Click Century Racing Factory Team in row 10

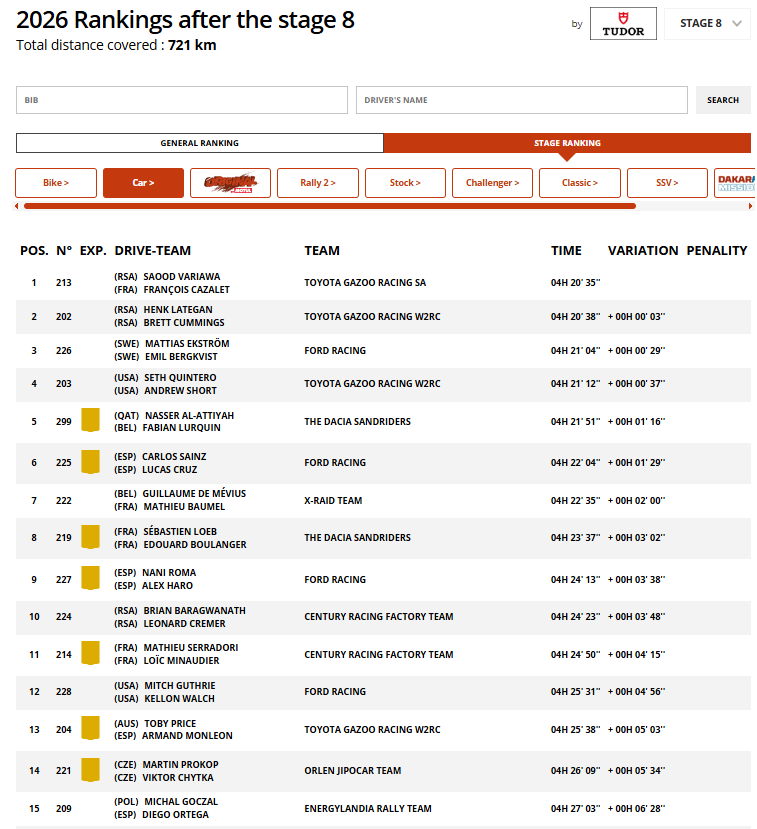[378, 616]
